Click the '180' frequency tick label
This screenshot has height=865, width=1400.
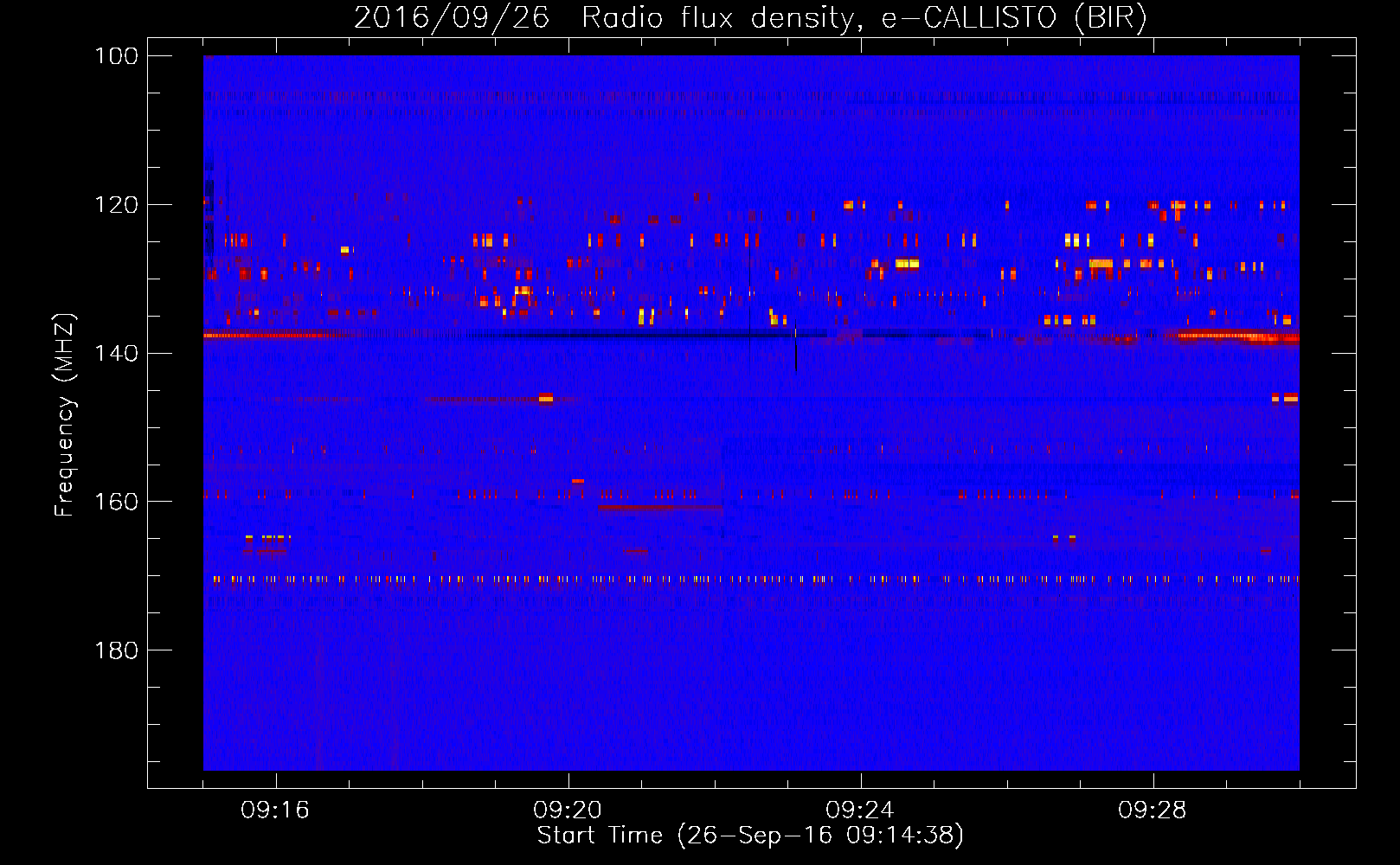coord(117,650)
